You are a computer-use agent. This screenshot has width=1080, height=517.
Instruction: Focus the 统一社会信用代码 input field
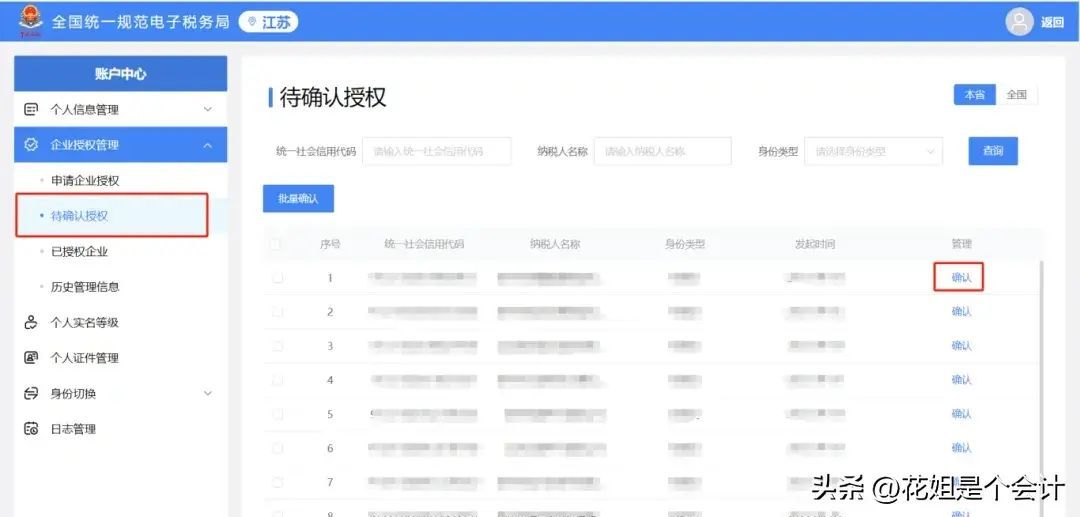[437, 151]
